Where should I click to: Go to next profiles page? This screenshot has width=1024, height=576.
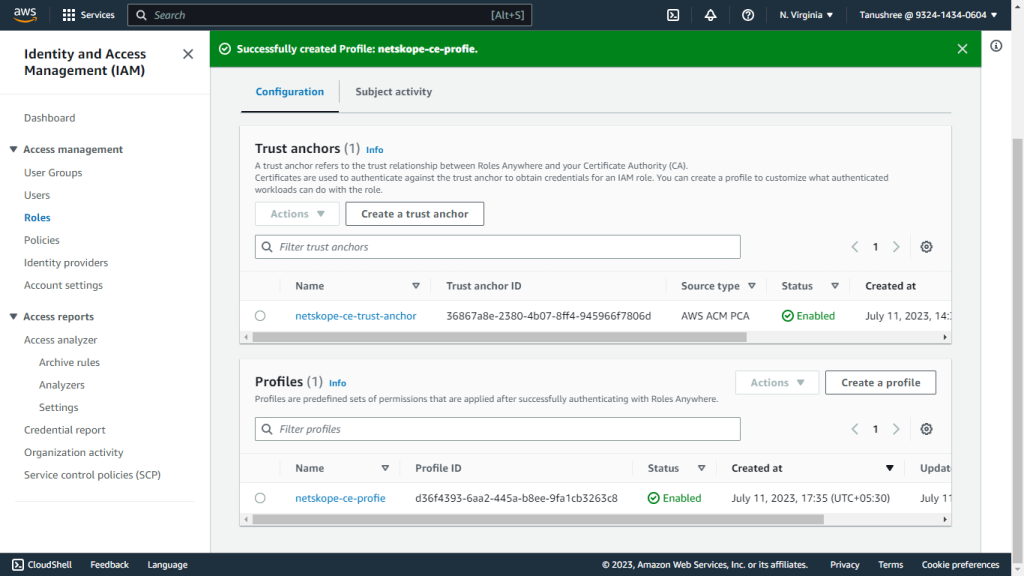[x=896, y=429]
